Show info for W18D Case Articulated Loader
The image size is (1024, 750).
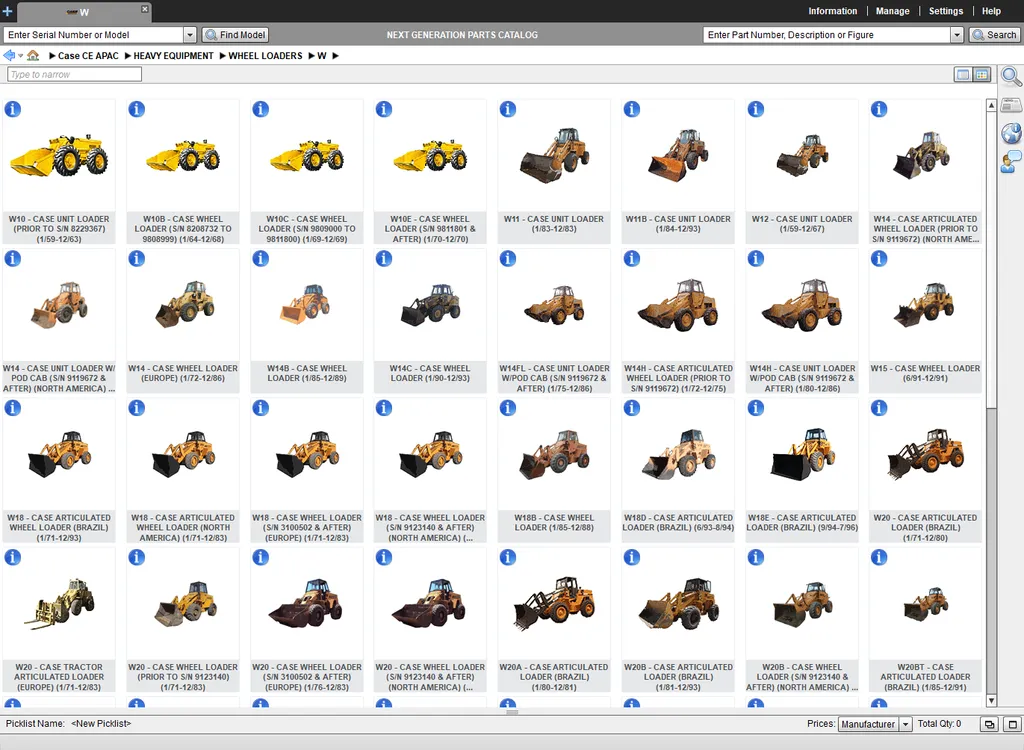(632, 408)
